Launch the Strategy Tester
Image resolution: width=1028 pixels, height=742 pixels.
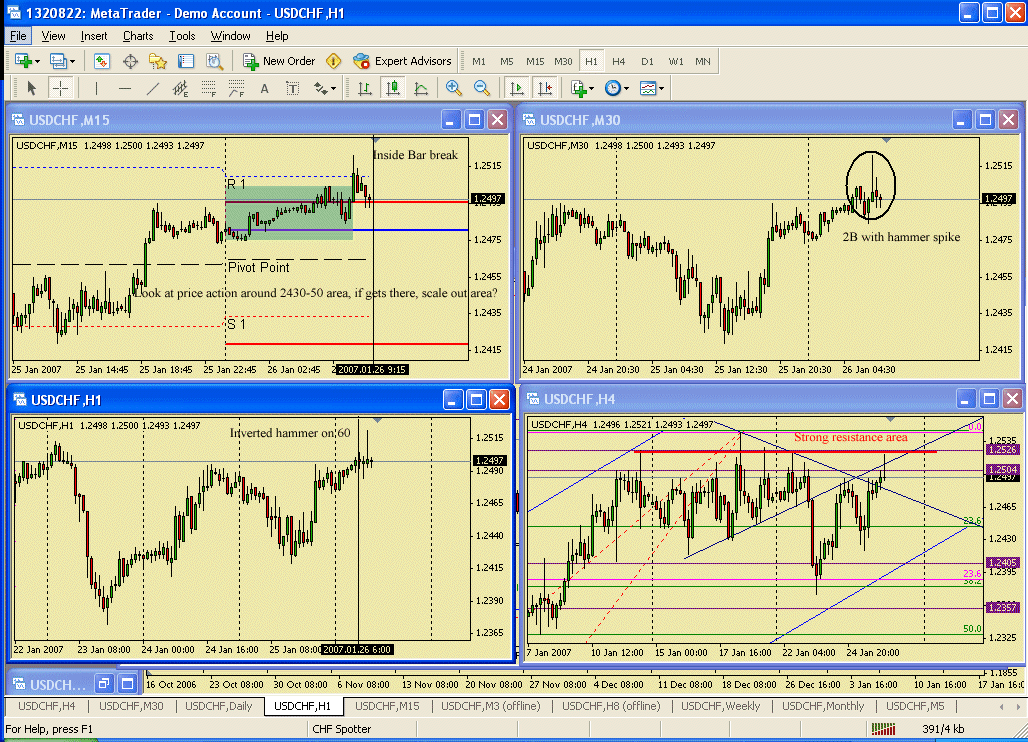[x=214, y=61]
